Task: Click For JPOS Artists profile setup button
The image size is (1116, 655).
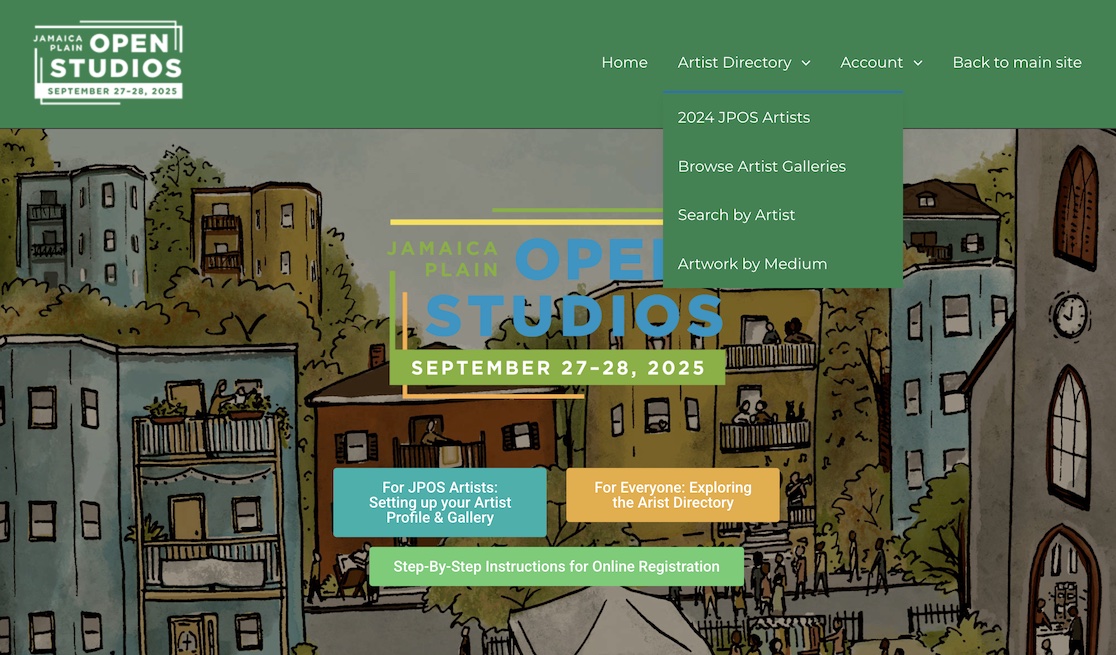Action: click(440, 503)
